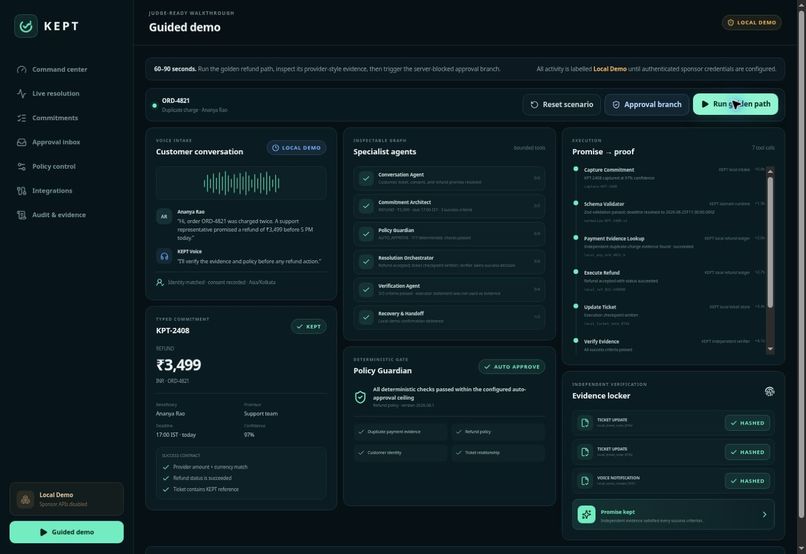Viewport: 806px width, 554px height.
Task: Toggle the Customer identity check
Action: (x=400, y=453)
